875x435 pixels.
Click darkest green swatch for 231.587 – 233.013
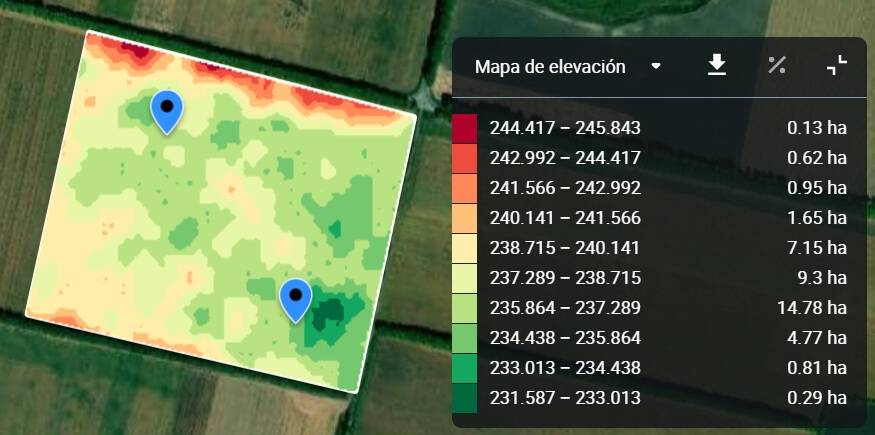tap(465, 398)
